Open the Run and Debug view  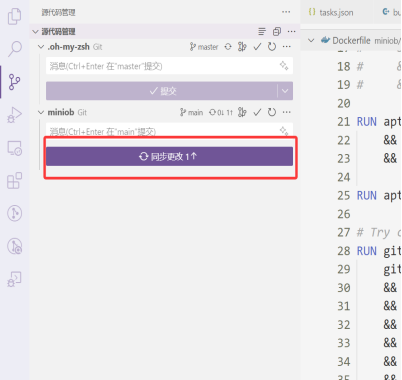click(14, 115)
